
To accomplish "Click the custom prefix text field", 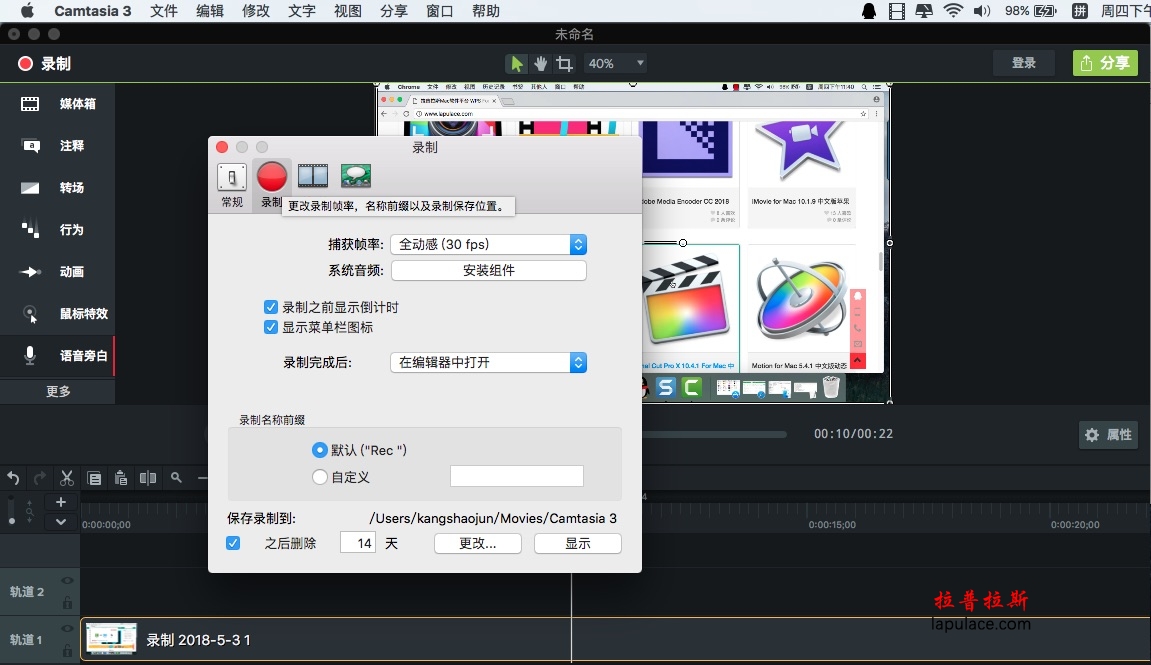I will [517, 476].
